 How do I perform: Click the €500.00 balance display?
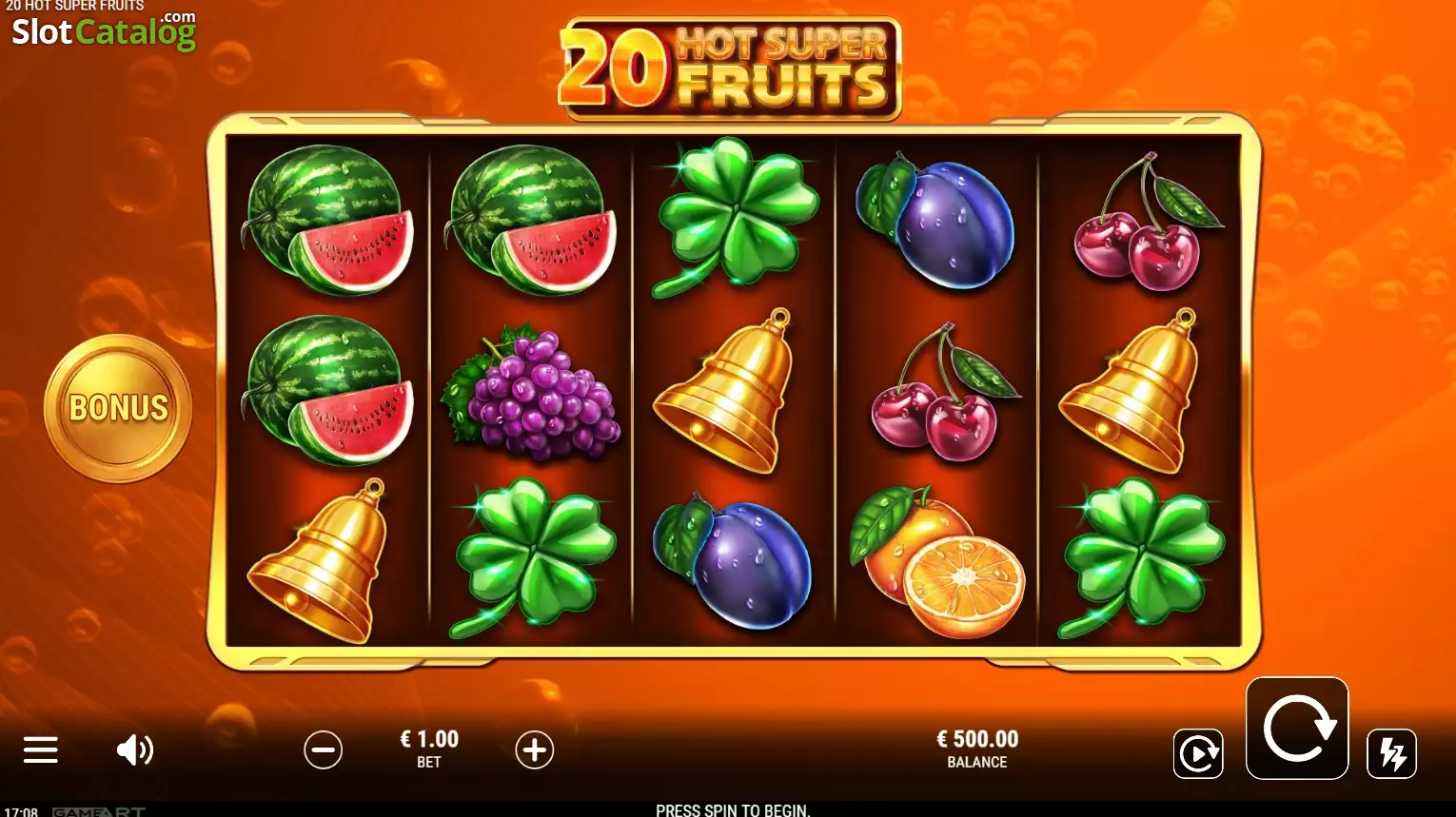tap(977, 739)
